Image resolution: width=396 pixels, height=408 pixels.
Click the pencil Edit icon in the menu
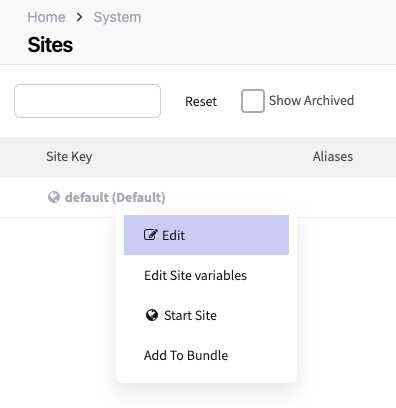coord(150,235)
